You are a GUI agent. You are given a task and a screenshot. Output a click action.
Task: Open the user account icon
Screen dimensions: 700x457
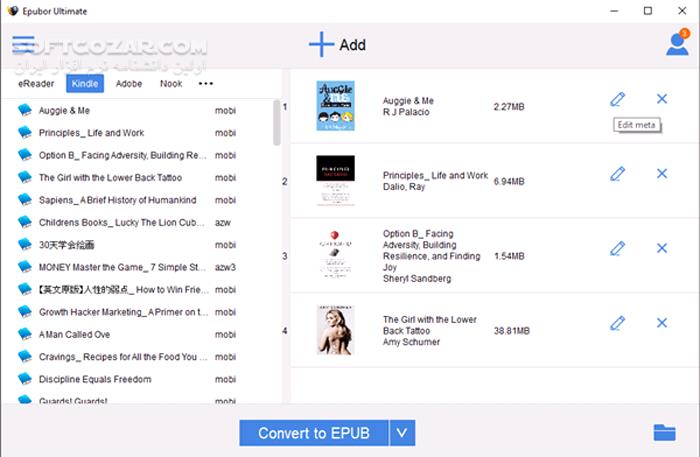click(x=677, y=44)
